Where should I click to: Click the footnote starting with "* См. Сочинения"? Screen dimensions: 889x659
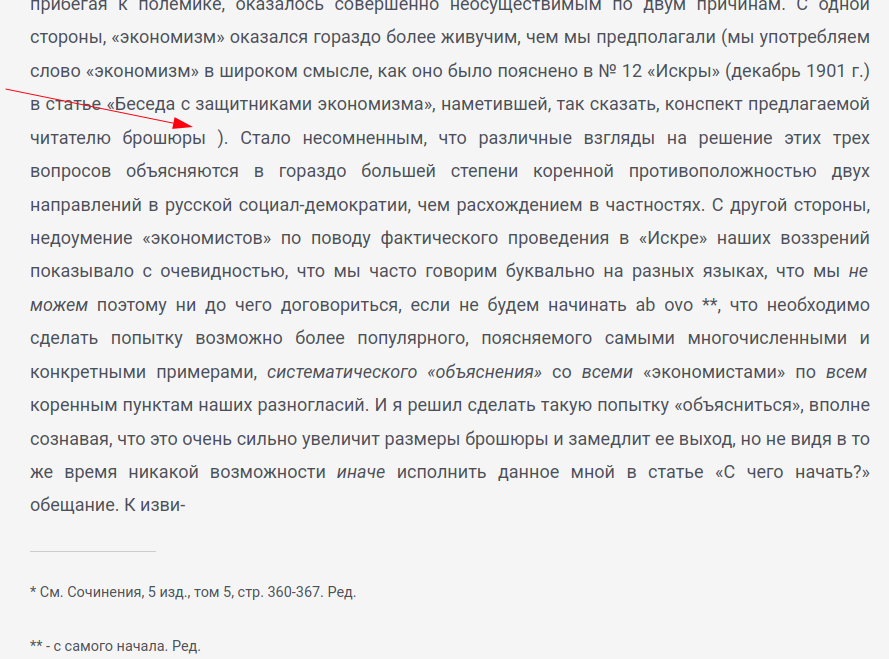(193, 592)
